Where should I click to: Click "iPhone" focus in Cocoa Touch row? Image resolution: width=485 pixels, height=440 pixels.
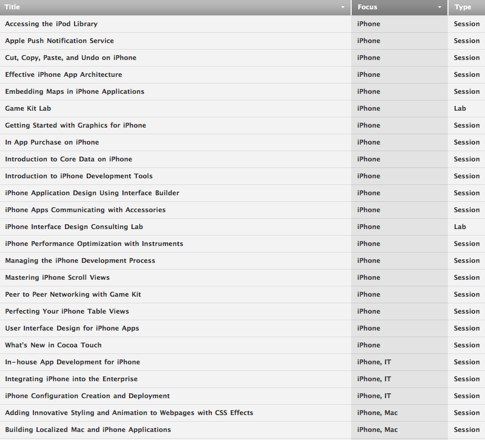(369, 345)
